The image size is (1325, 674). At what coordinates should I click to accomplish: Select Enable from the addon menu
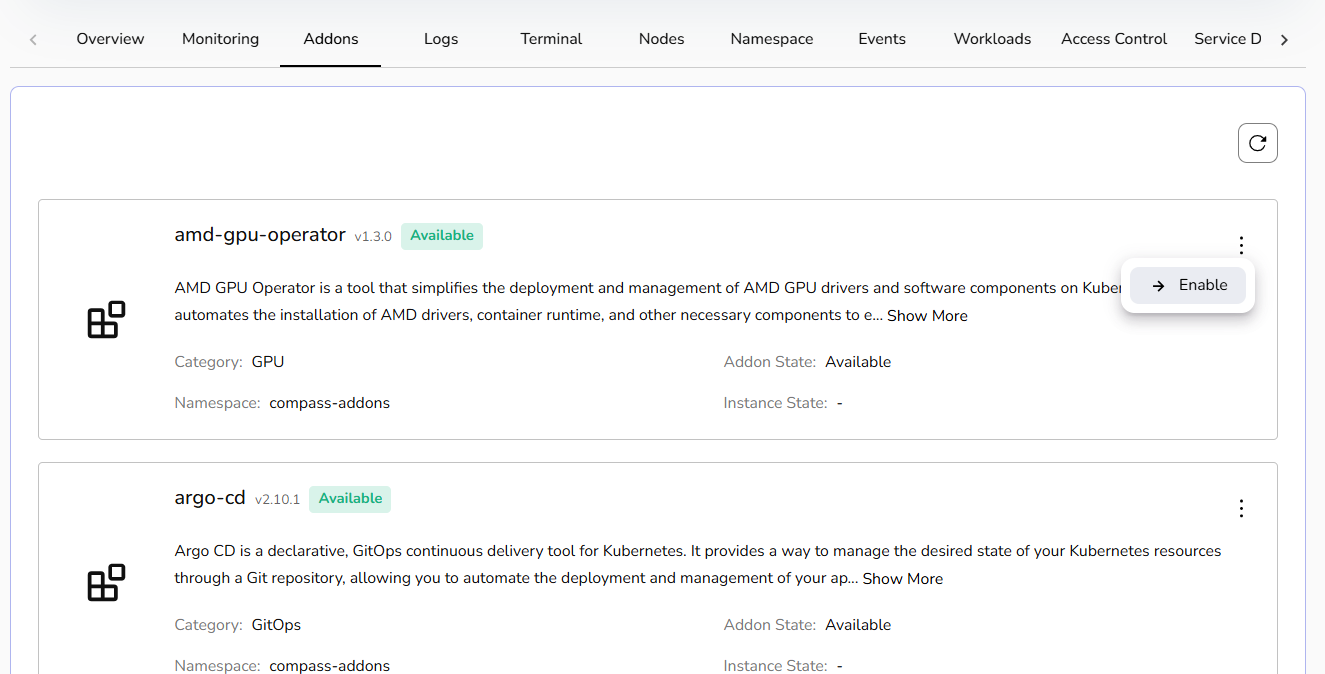pos(1188,285)
